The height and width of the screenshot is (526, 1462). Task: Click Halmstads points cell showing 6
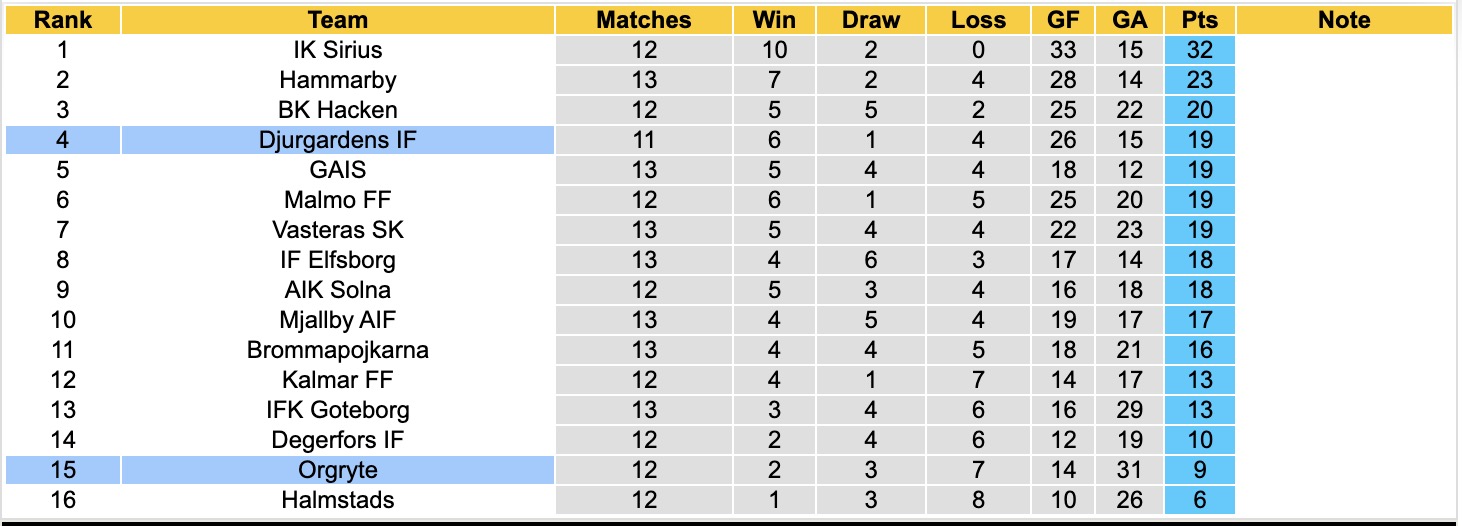tap(1199, 500)
